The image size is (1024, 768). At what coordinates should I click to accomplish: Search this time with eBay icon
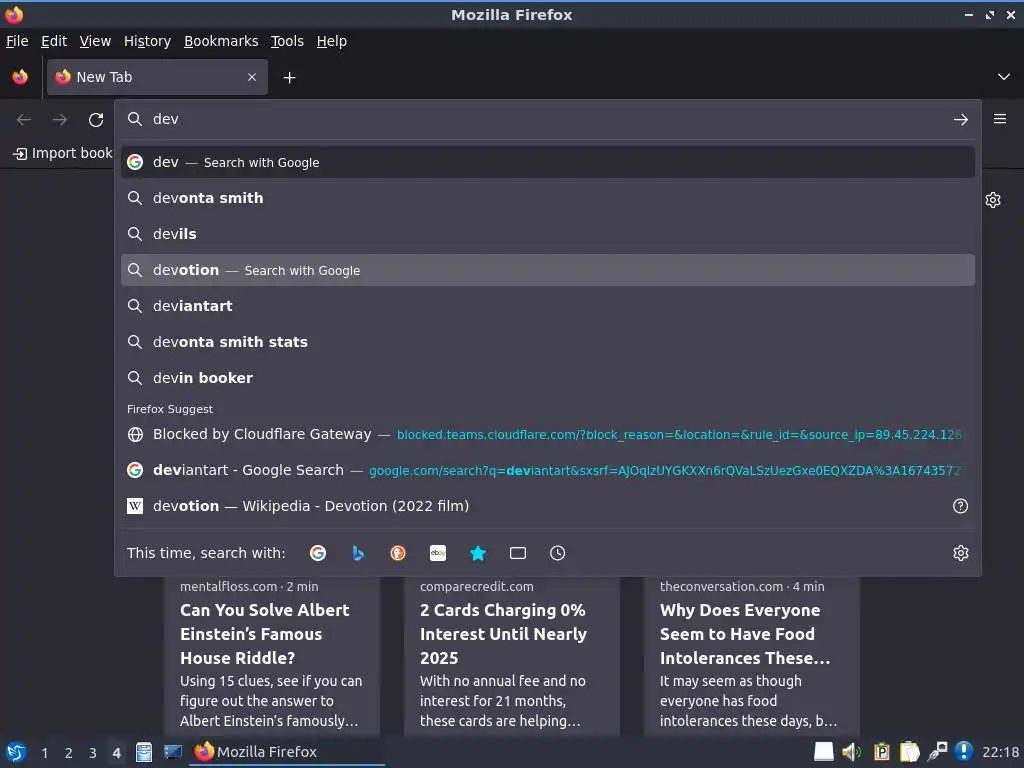(438, 553)
